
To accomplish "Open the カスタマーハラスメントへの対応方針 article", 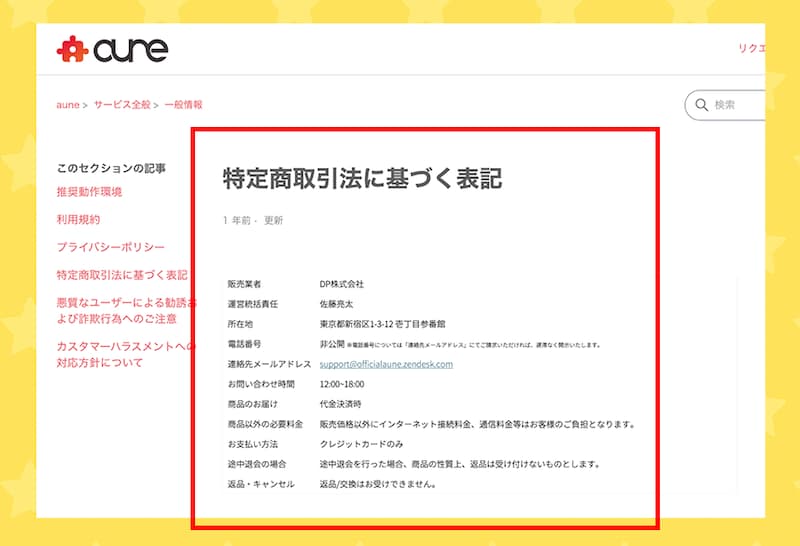I will [x=122, y=354].
